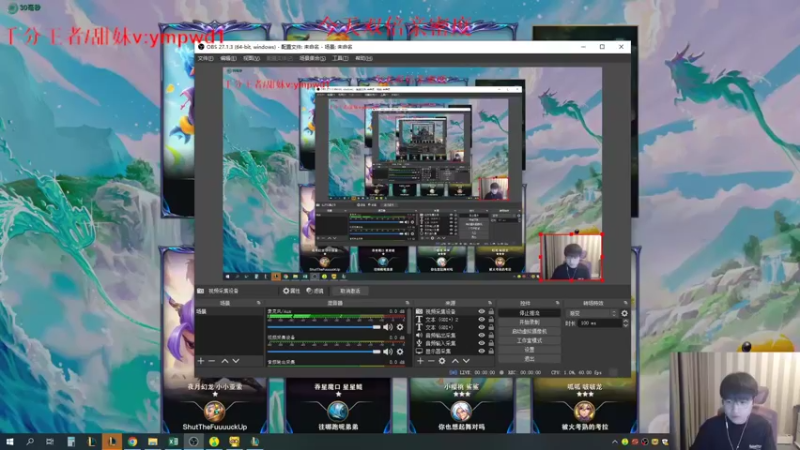
Task: Pop out the 转场特效 dock panel
Action: point(626,303)
